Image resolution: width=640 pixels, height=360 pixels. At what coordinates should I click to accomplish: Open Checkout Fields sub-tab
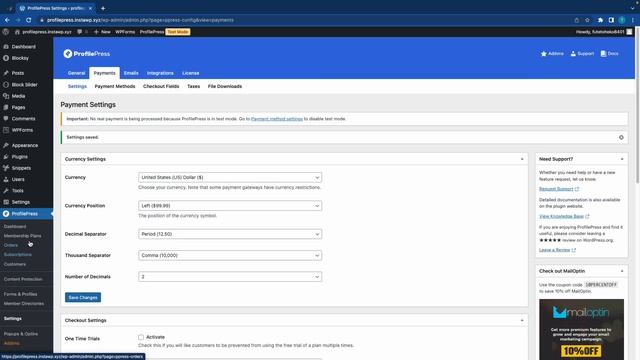point(161,87)
